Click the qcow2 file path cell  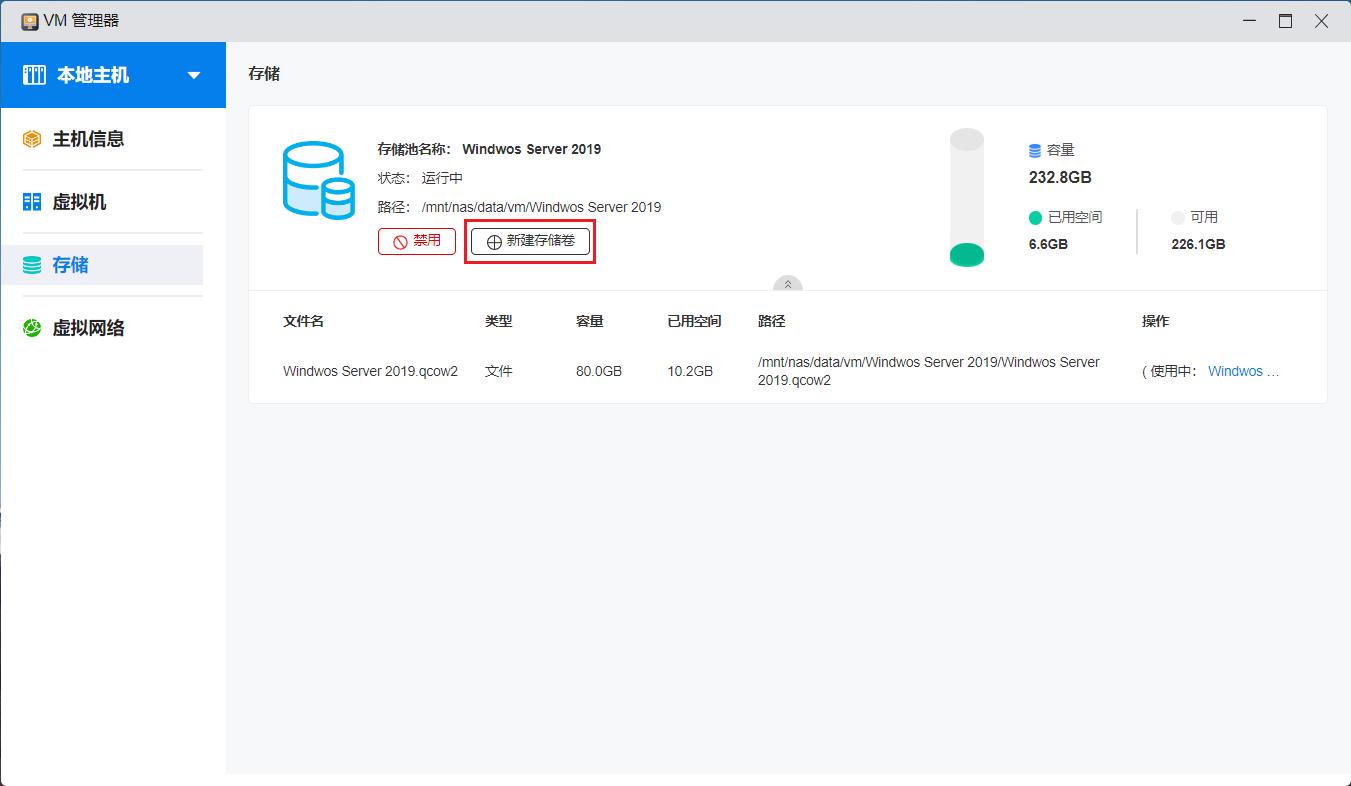929,371
